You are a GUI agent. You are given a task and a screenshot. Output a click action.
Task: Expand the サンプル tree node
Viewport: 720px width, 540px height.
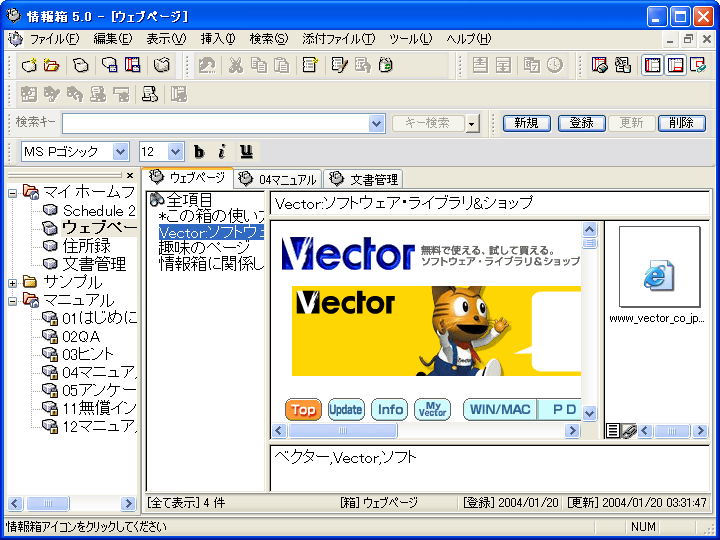tap(12, 283)
